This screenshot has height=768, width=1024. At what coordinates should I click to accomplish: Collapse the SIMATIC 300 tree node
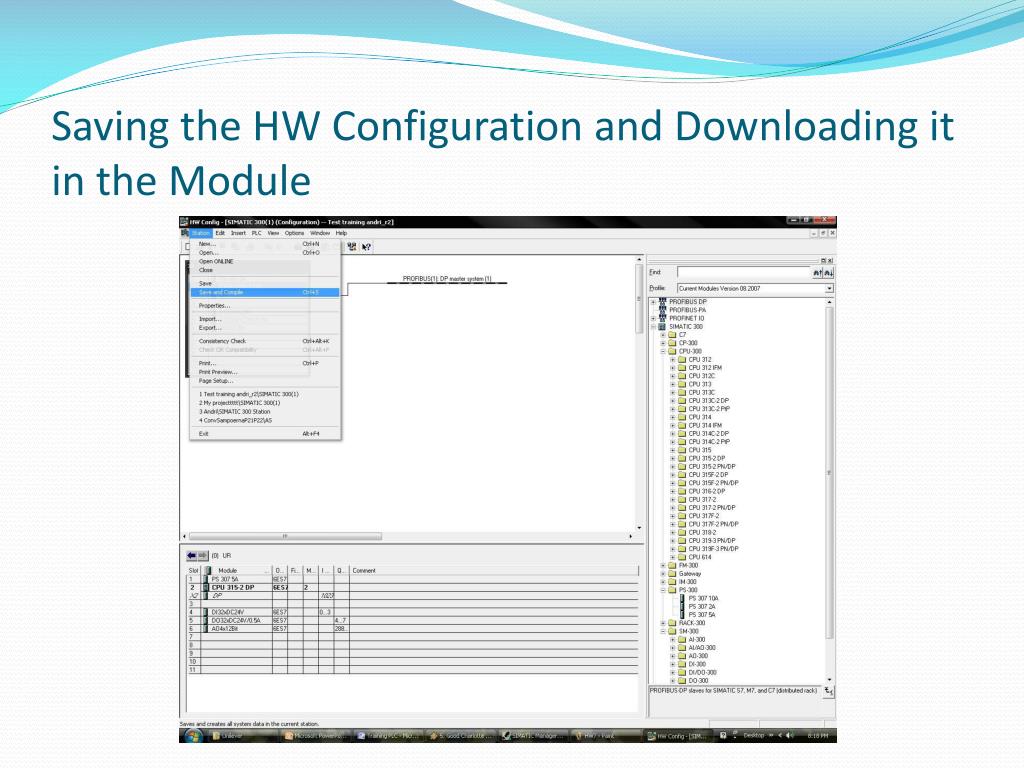(x=653, y=326)
